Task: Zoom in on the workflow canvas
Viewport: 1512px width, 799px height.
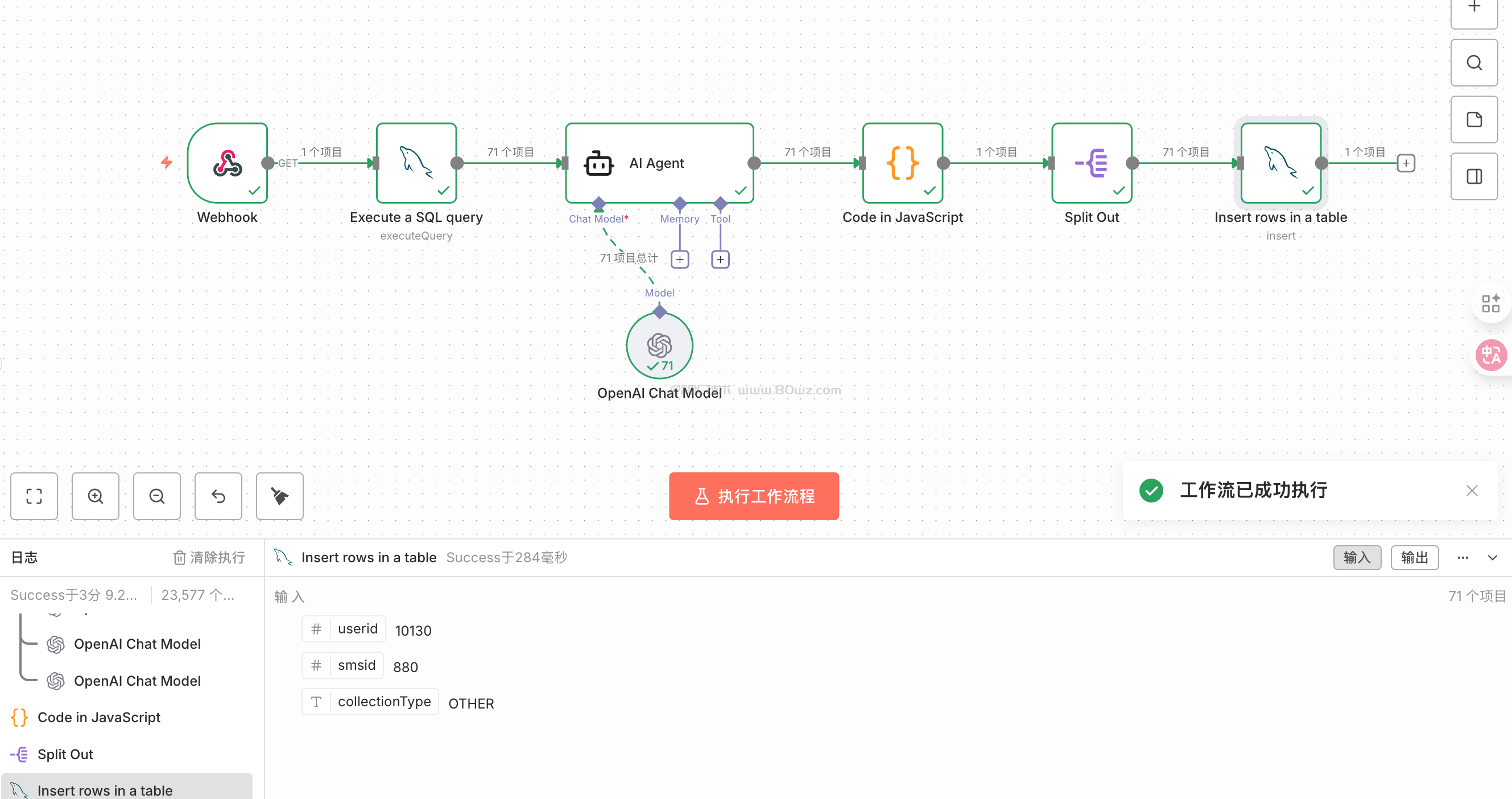Action: click(96, 496)
